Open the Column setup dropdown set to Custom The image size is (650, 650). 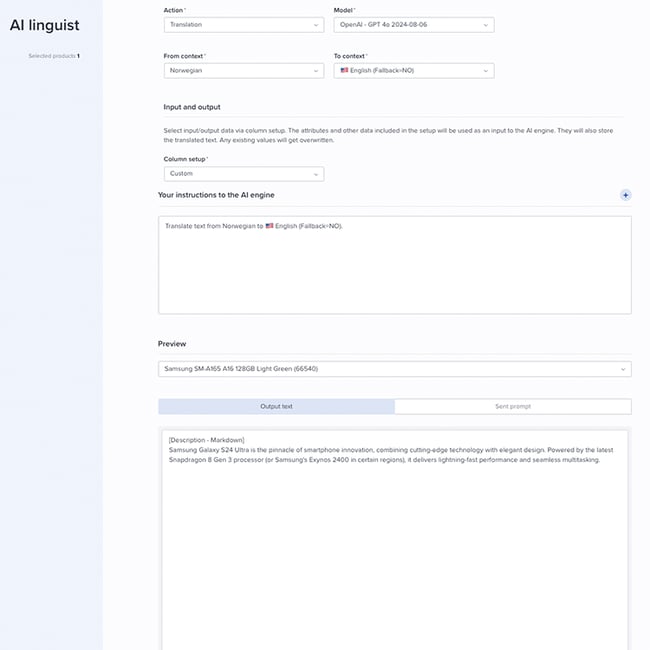tap(244, 174)
